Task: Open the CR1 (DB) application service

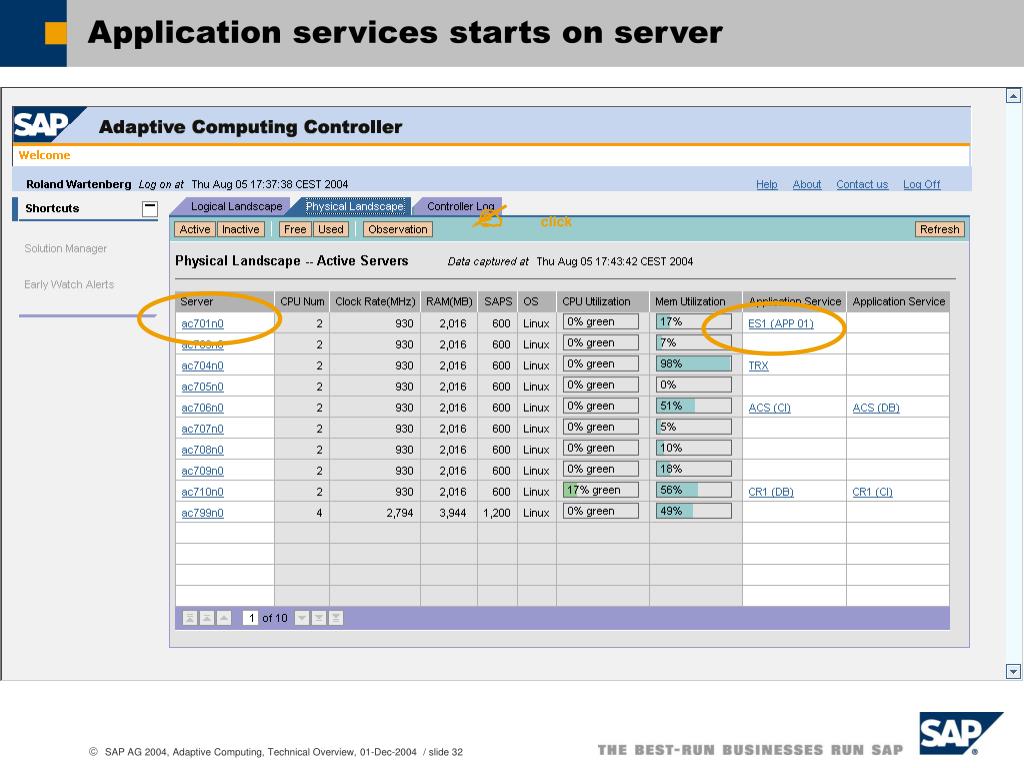Action: (771, 492)
